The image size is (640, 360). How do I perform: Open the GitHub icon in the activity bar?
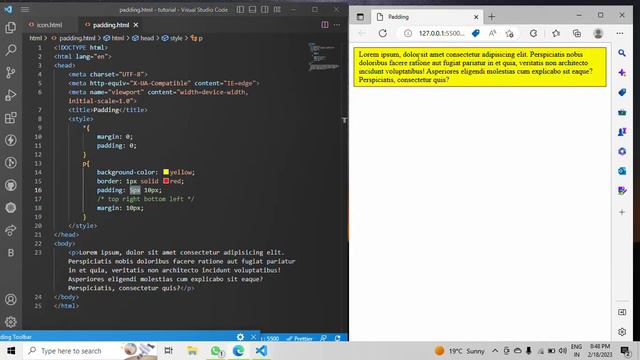coord(11,185)
